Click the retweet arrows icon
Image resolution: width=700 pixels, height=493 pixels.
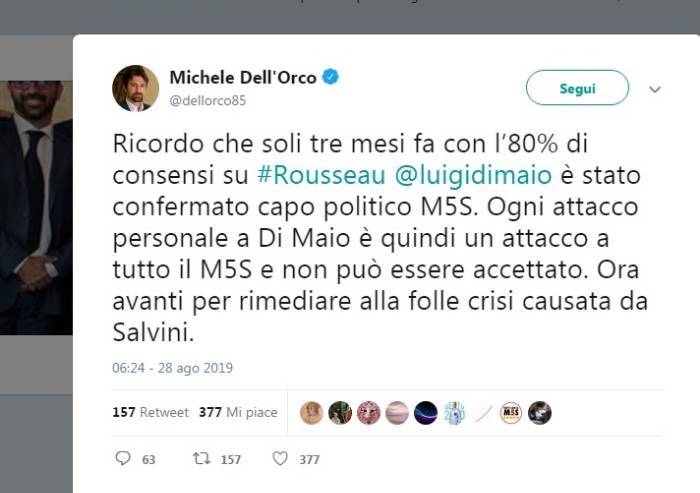tap(201, 458)
